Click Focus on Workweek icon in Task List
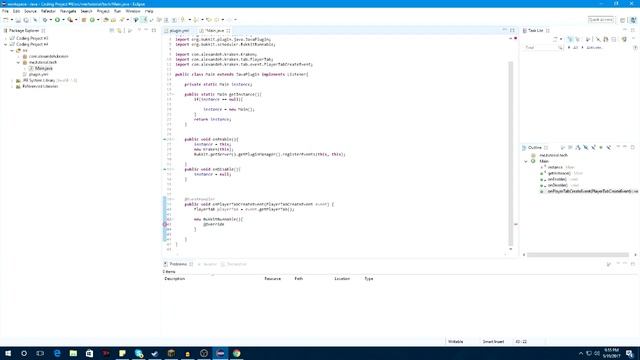Image resolution: width=640 pixels, height=360 pixels. coord(588,39)
